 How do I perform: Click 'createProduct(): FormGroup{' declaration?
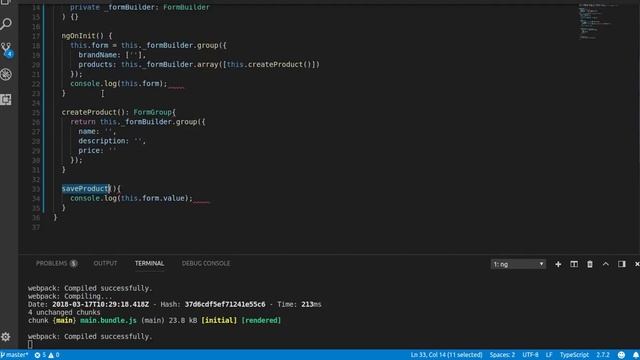(118, 112)
